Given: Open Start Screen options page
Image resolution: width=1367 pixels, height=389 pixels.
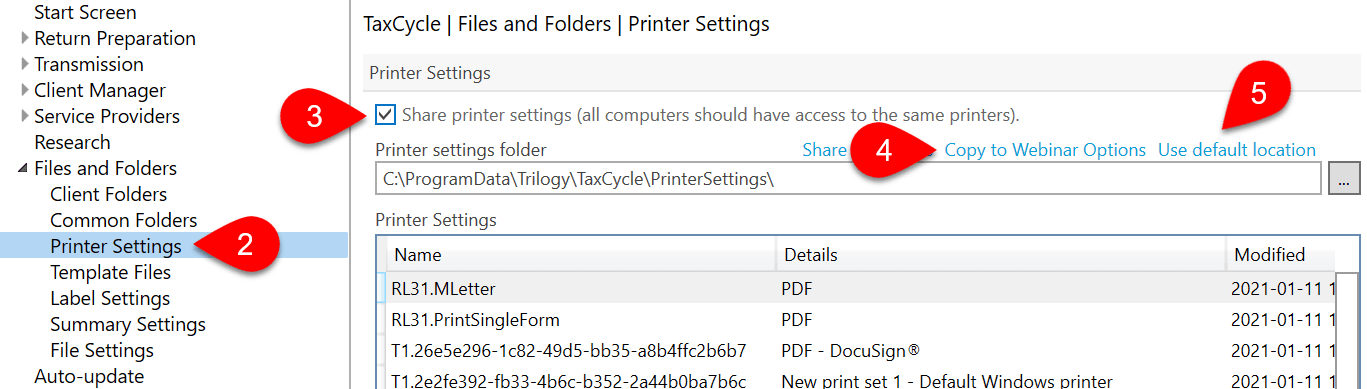Looking at the screenshot, I should click(85, 13).
